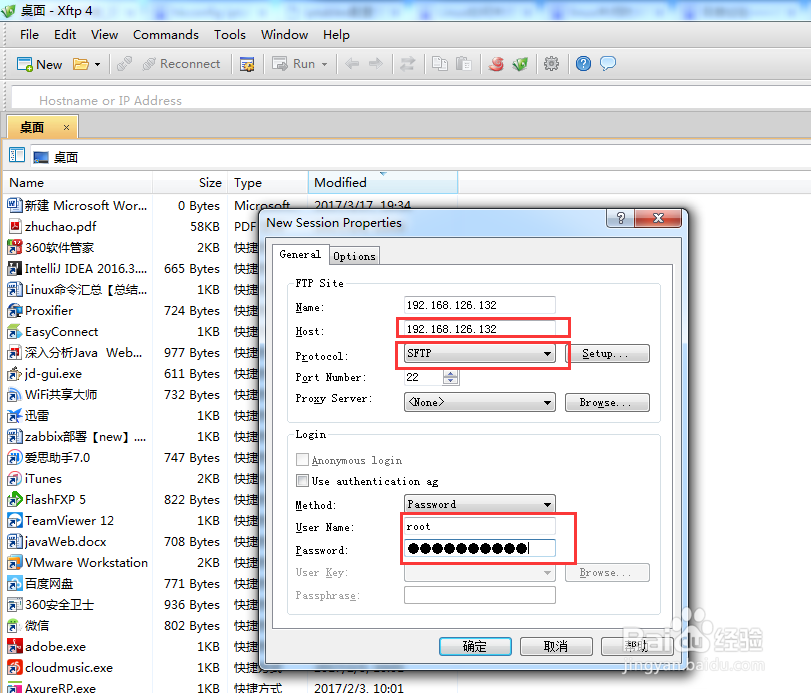Image resolution: width=811 pixels, height=693 pixels.
Task: Toggle Use authentication agent checkbox
Action: [x=303, y=481]
